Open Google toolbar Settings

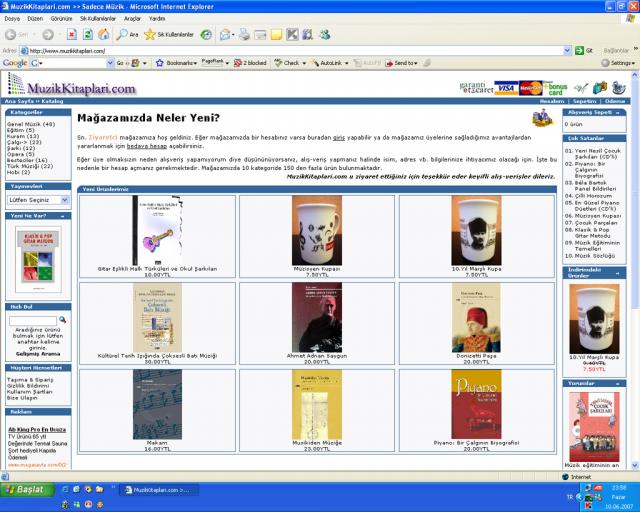618,63
